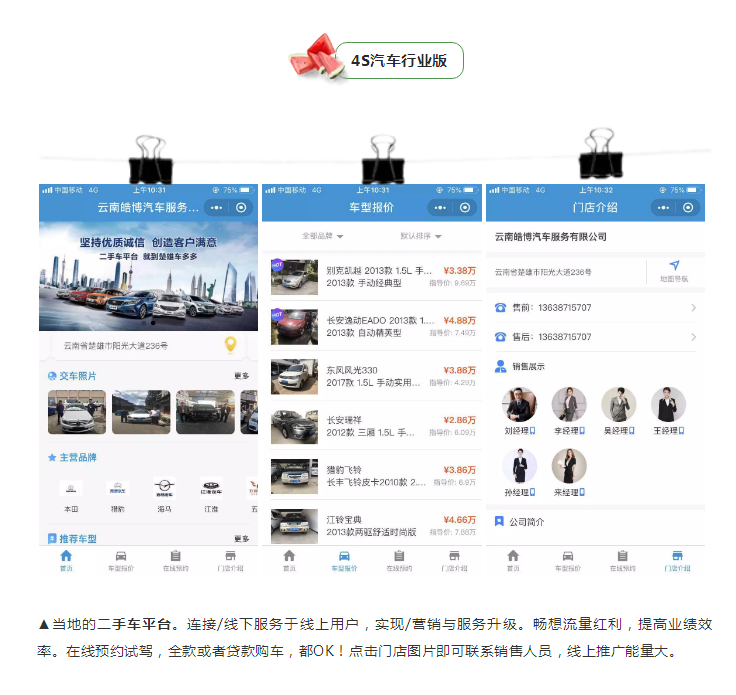Tap the circular close target on 车型报价 header
The image size is (736, 695).
click(465, 208)
